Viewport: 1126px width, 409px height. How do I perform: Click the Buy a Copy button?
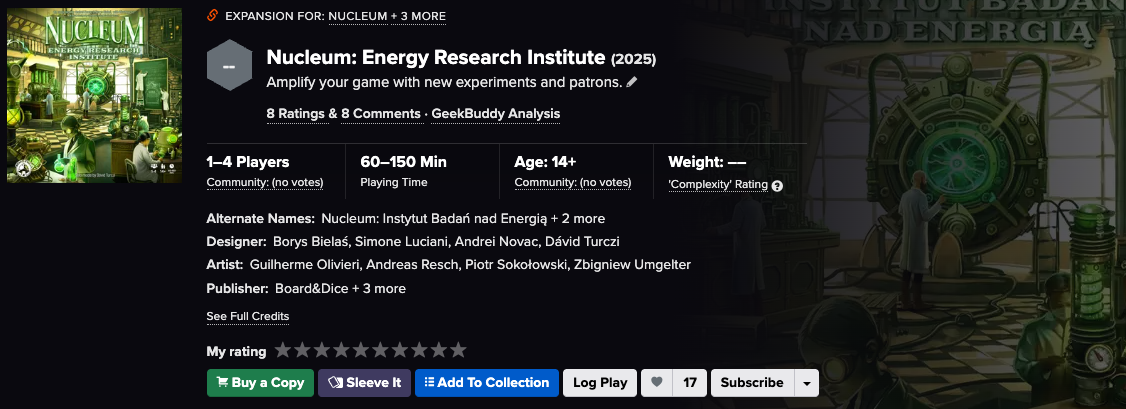pos(261,383)
